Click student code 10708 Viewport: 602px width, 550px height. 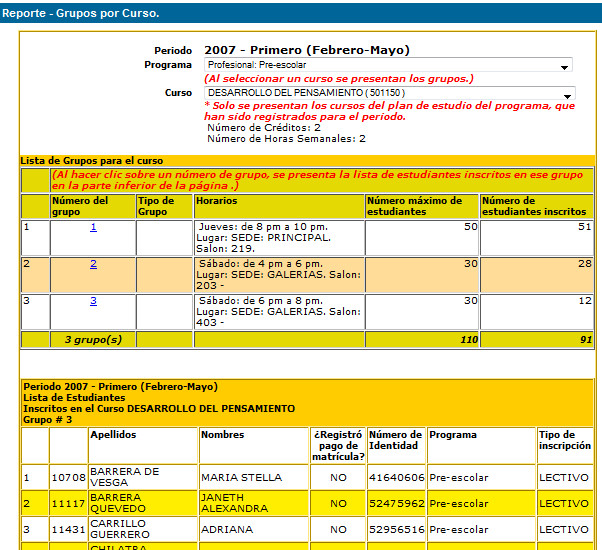pyautogui.click(x=68, y=477)
